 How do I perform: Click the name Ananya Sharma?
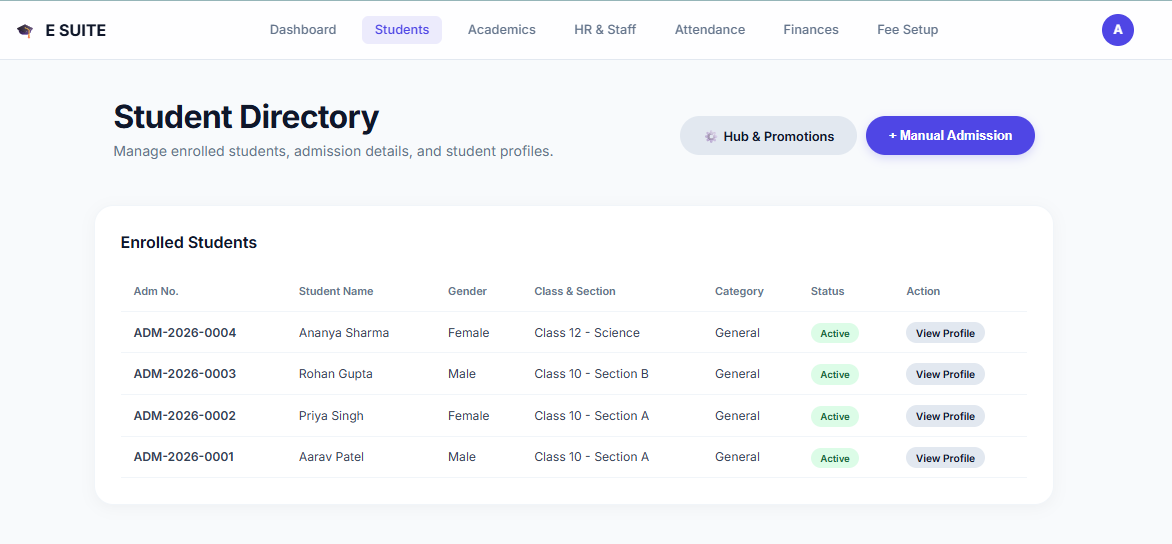(x=344, y=333)
